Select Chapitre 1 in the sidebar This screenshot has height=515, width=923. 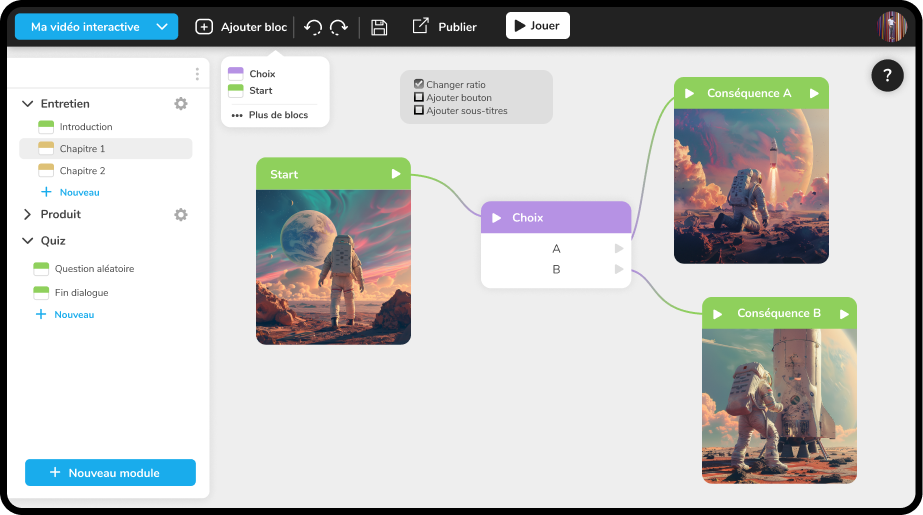(x=105, y=149)
